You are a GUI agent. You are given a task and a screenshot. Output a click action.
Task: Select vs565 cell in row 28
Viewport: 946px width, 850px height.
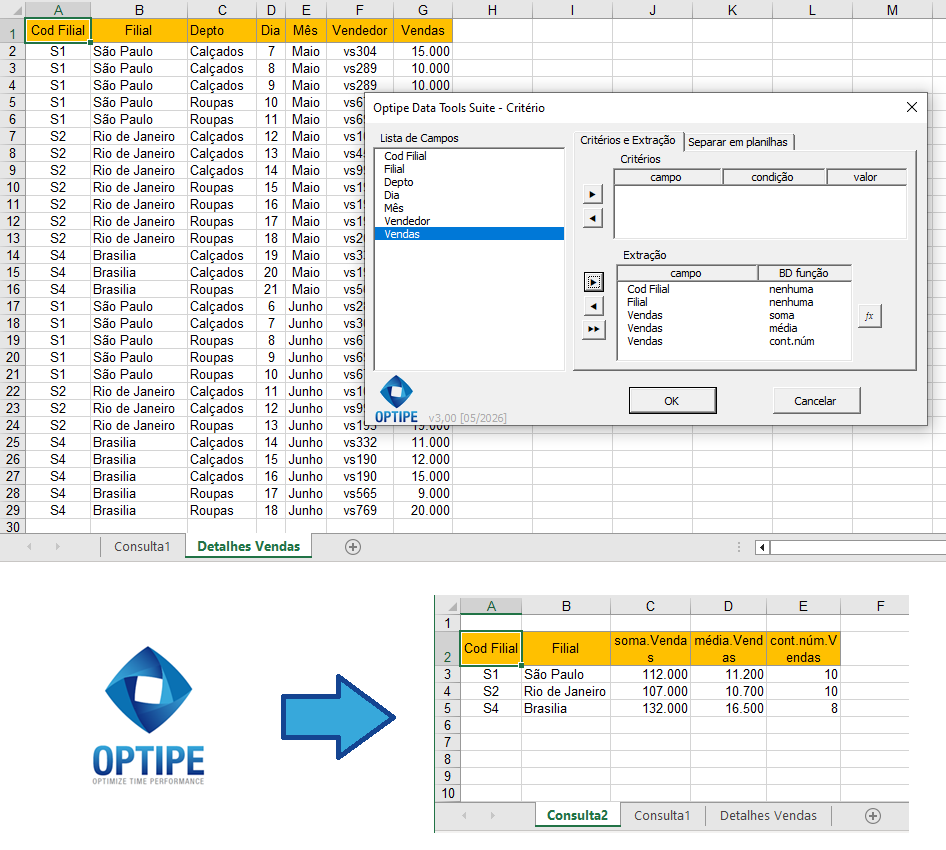(360, 493)
